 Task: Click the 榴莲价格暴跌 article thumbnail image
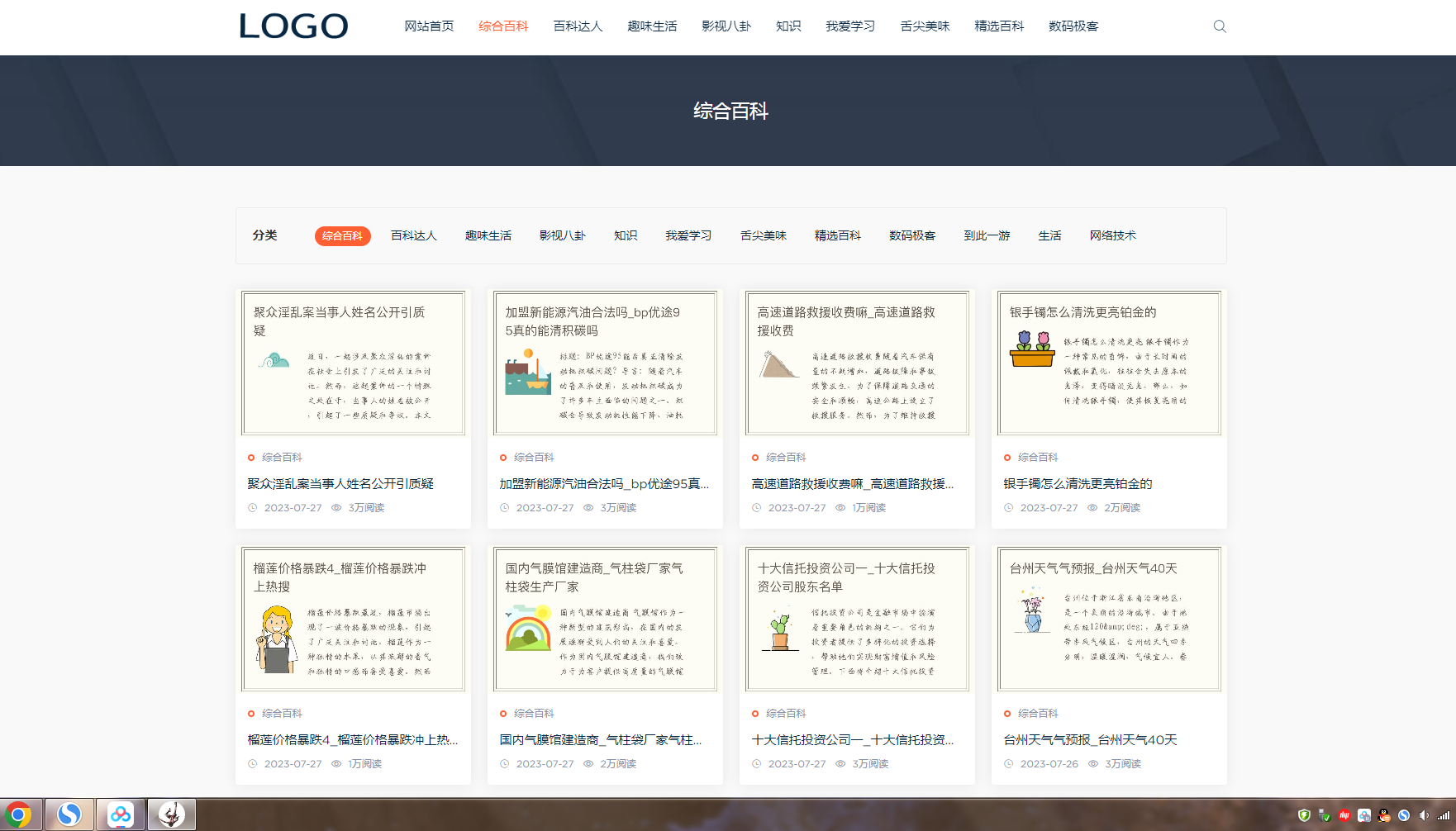pyautogui.click(x=353, y=619)
